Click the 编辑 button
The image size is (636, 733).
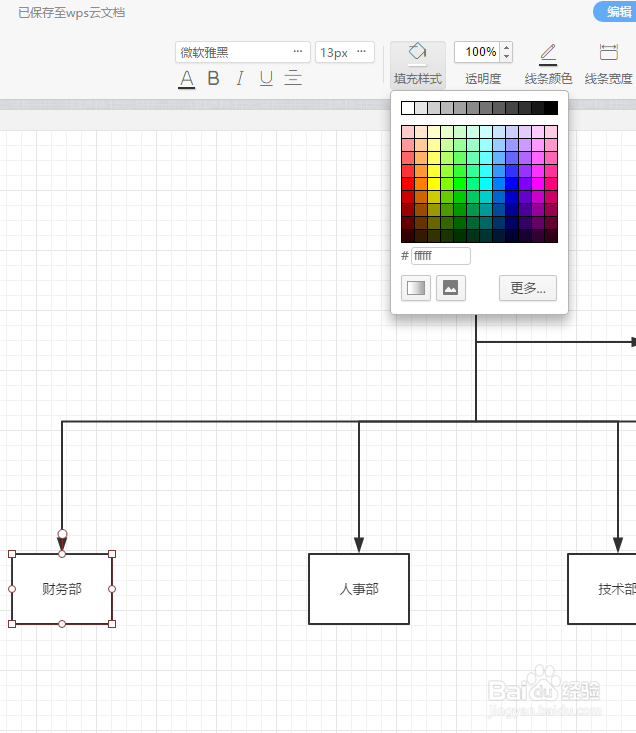[617, 12]
